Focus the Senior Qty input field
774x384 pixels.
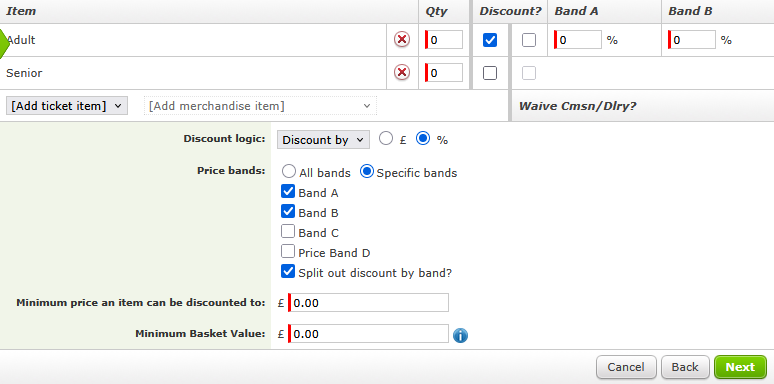click(444, 73)
